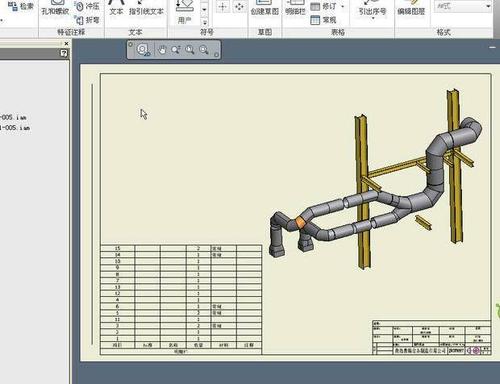This screenshot has height=384, width=500.
Task: Click the 用户 user symbol tool
Action: pos(185,13)
